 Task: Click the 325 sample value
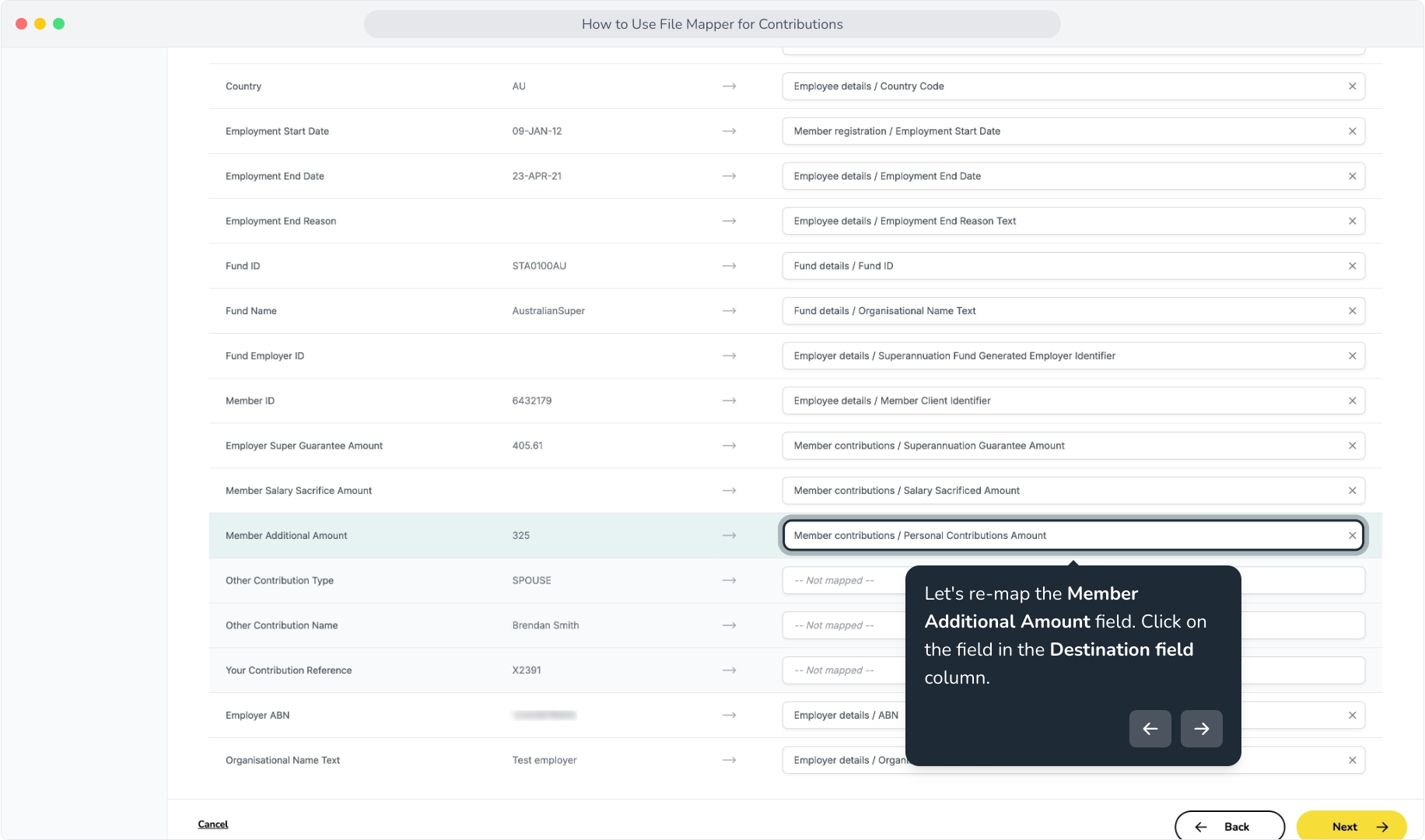(x=521, y=536)
